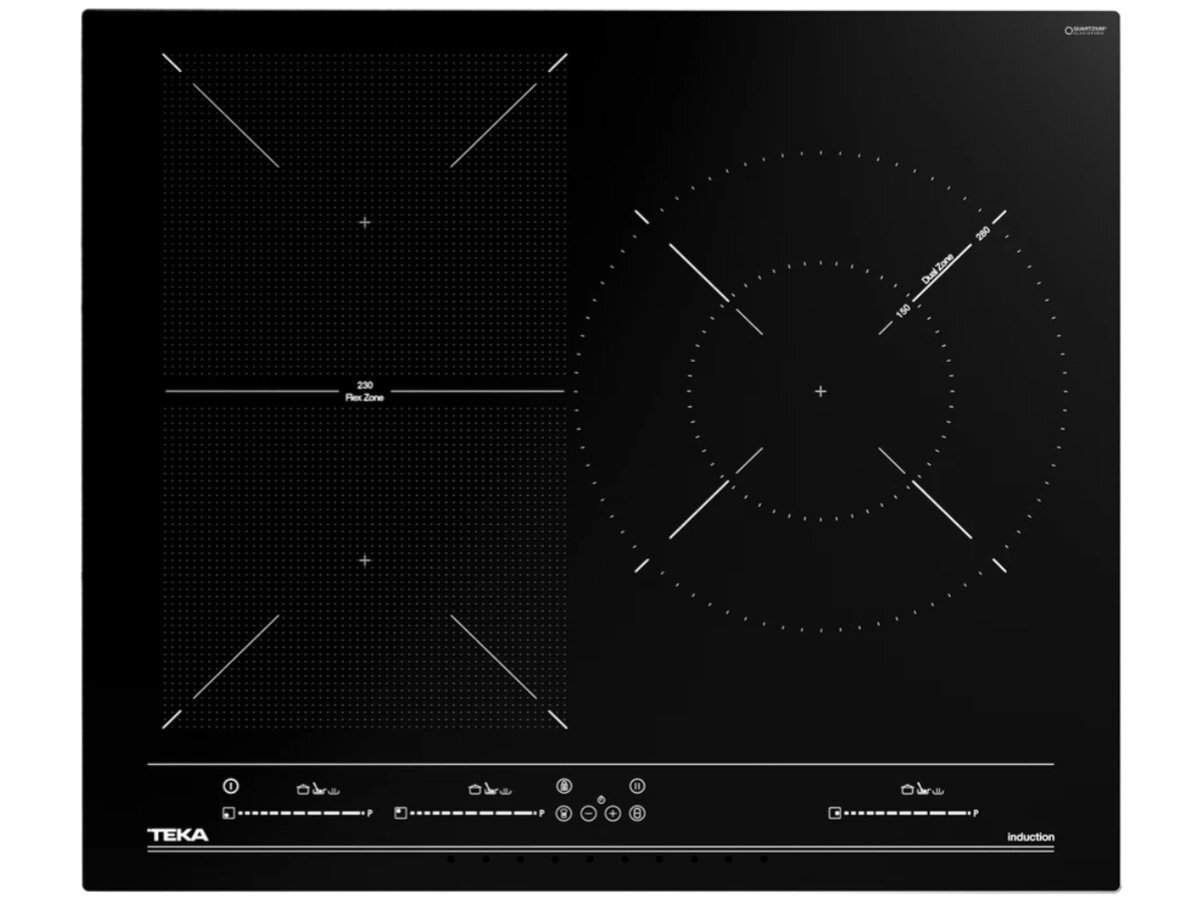Select the front-left zone indicator square

tap(229, 814)
